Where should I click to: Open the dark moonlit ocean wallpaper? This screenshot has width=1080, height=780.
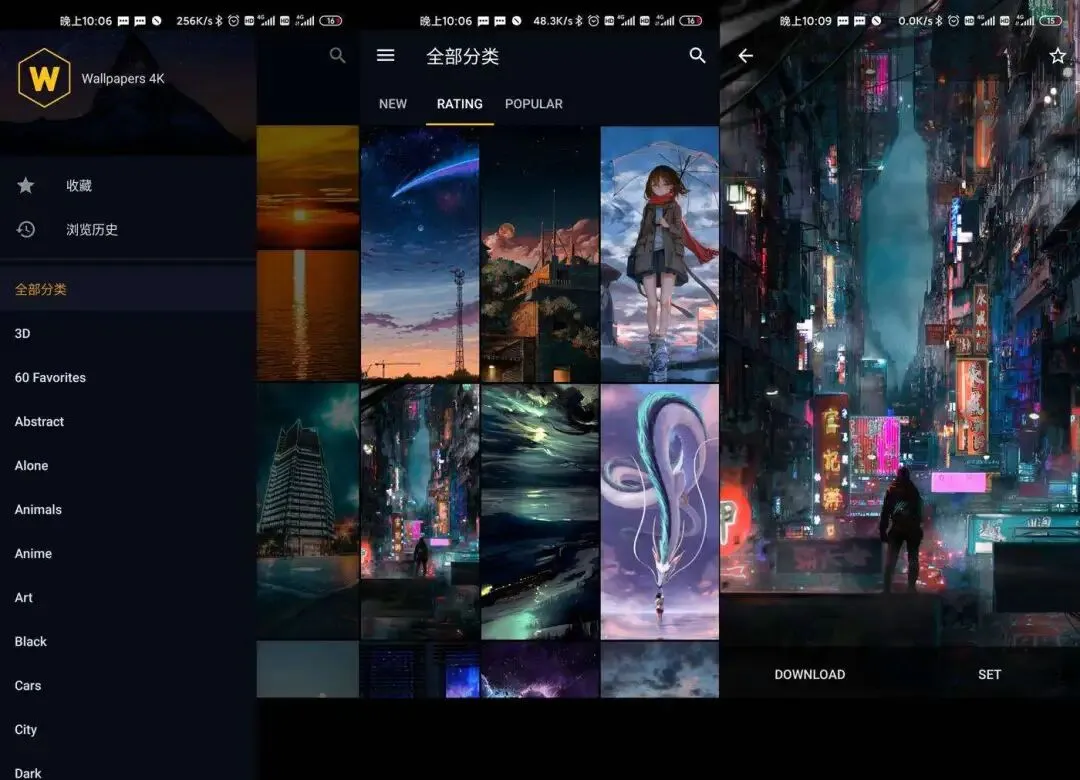pyautogui.click(x=540, y=512)
